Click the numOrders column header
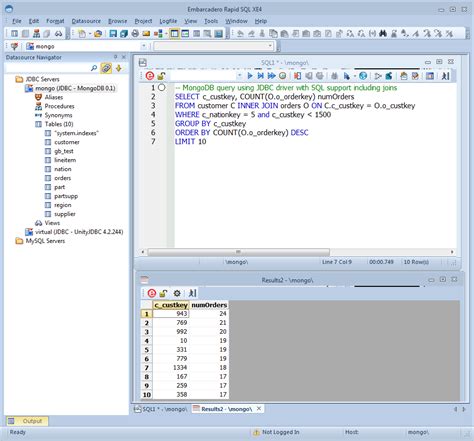The height and width of the screenshot is (441, 474). (x=209, y=305)
